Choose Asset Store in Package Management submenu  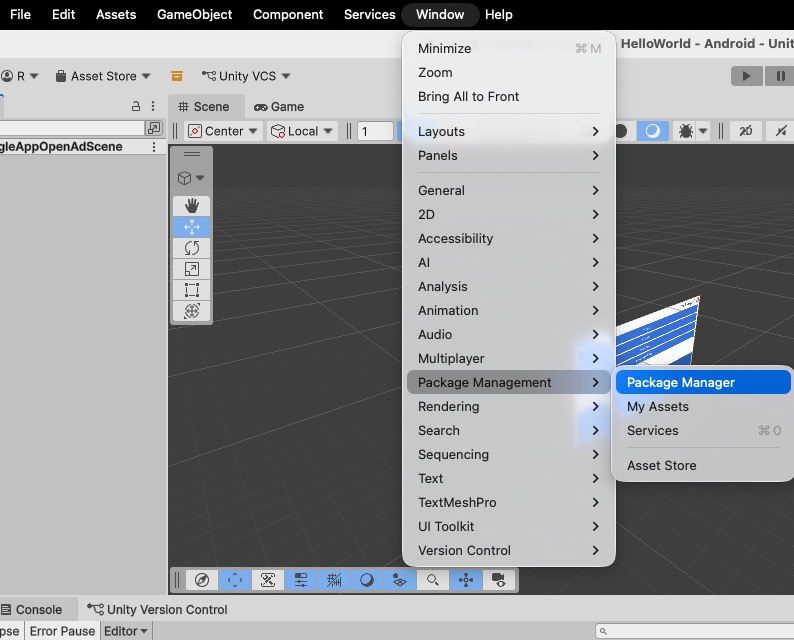703,465
